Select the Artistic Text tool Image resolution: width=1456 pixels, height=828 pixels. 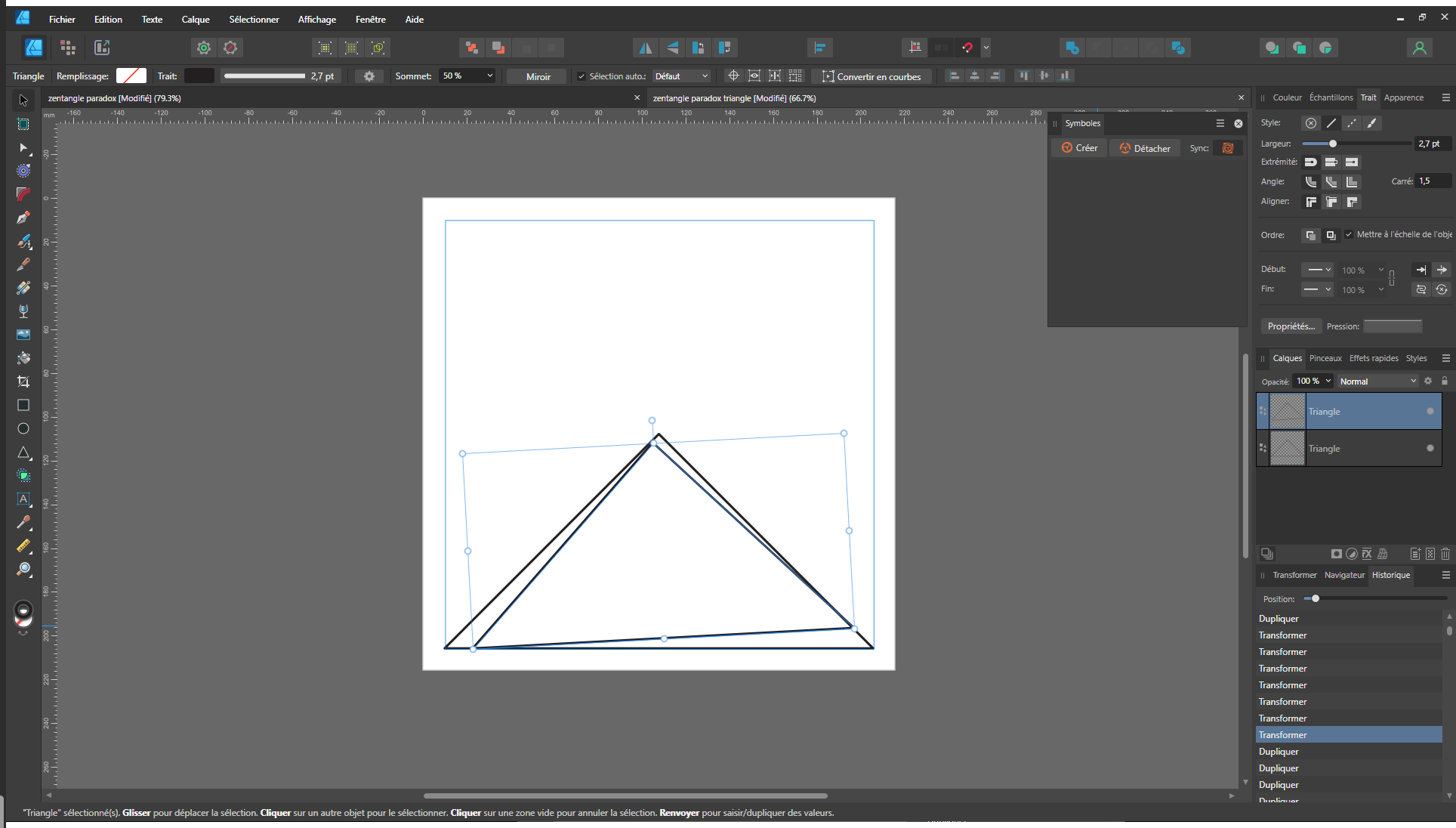point(23,499)
